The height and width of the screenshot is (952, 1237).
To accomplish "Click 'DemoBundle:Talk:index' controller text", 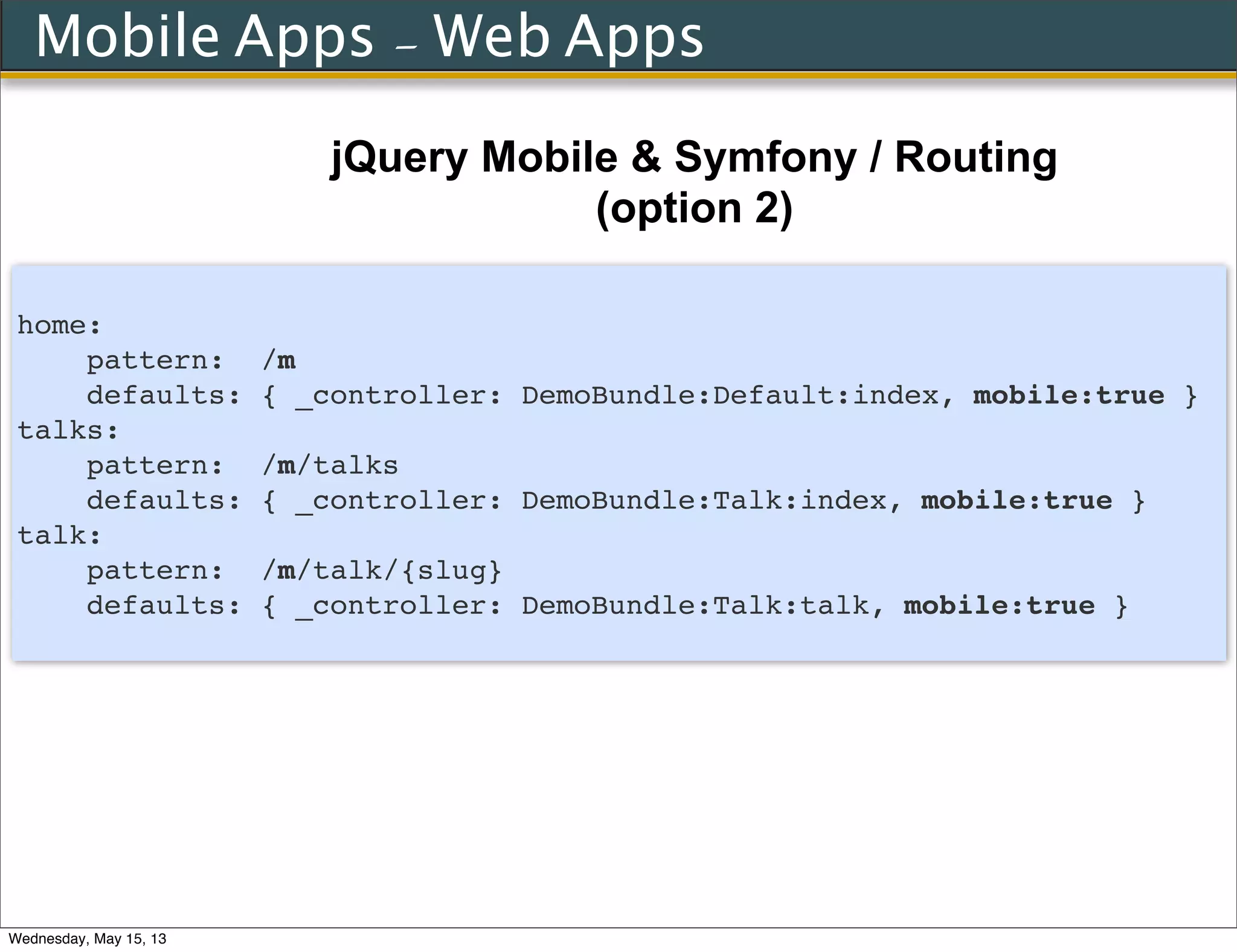I will click(704, 501).
